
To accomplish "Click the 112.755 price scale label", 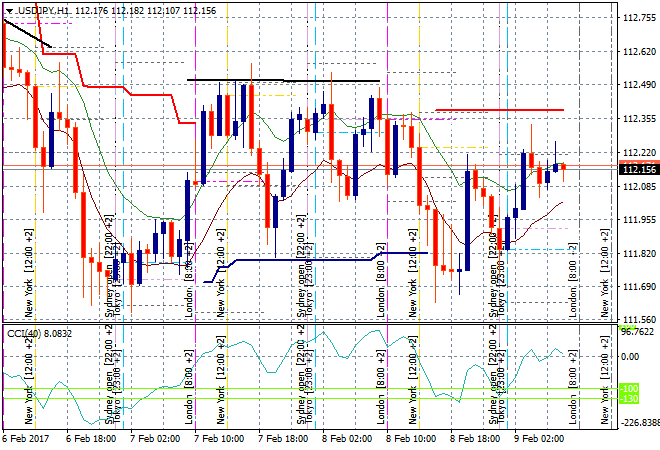I will [x=639, y=18].
